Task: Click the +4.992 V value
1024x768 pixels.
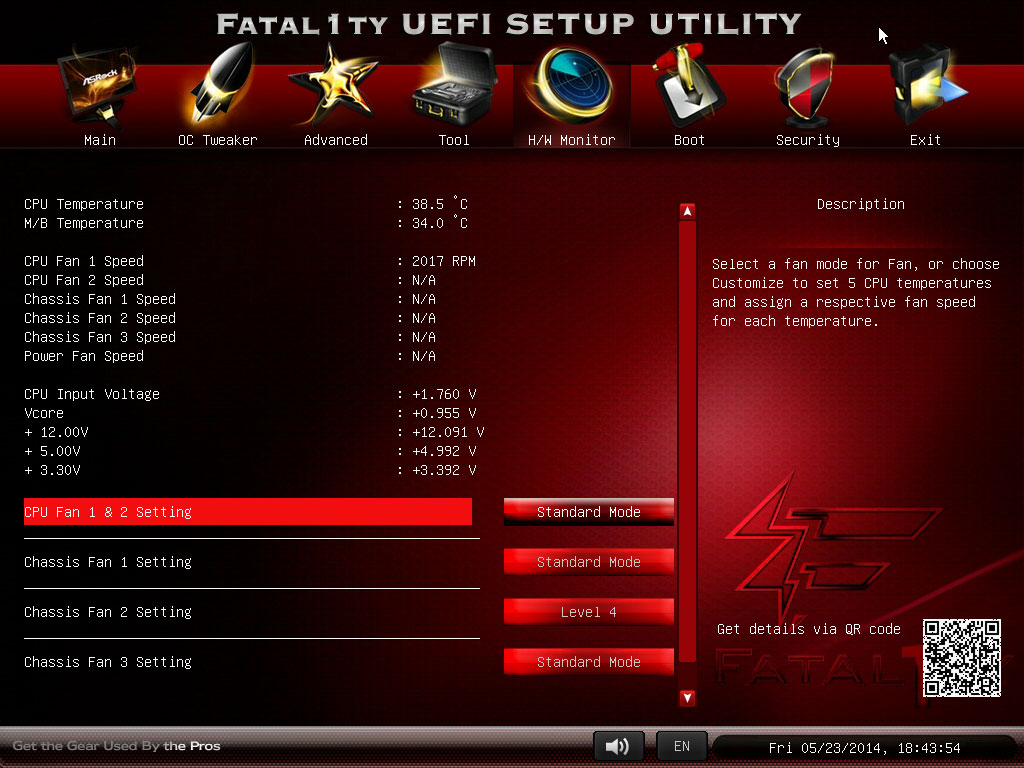Action: [444, 451]
